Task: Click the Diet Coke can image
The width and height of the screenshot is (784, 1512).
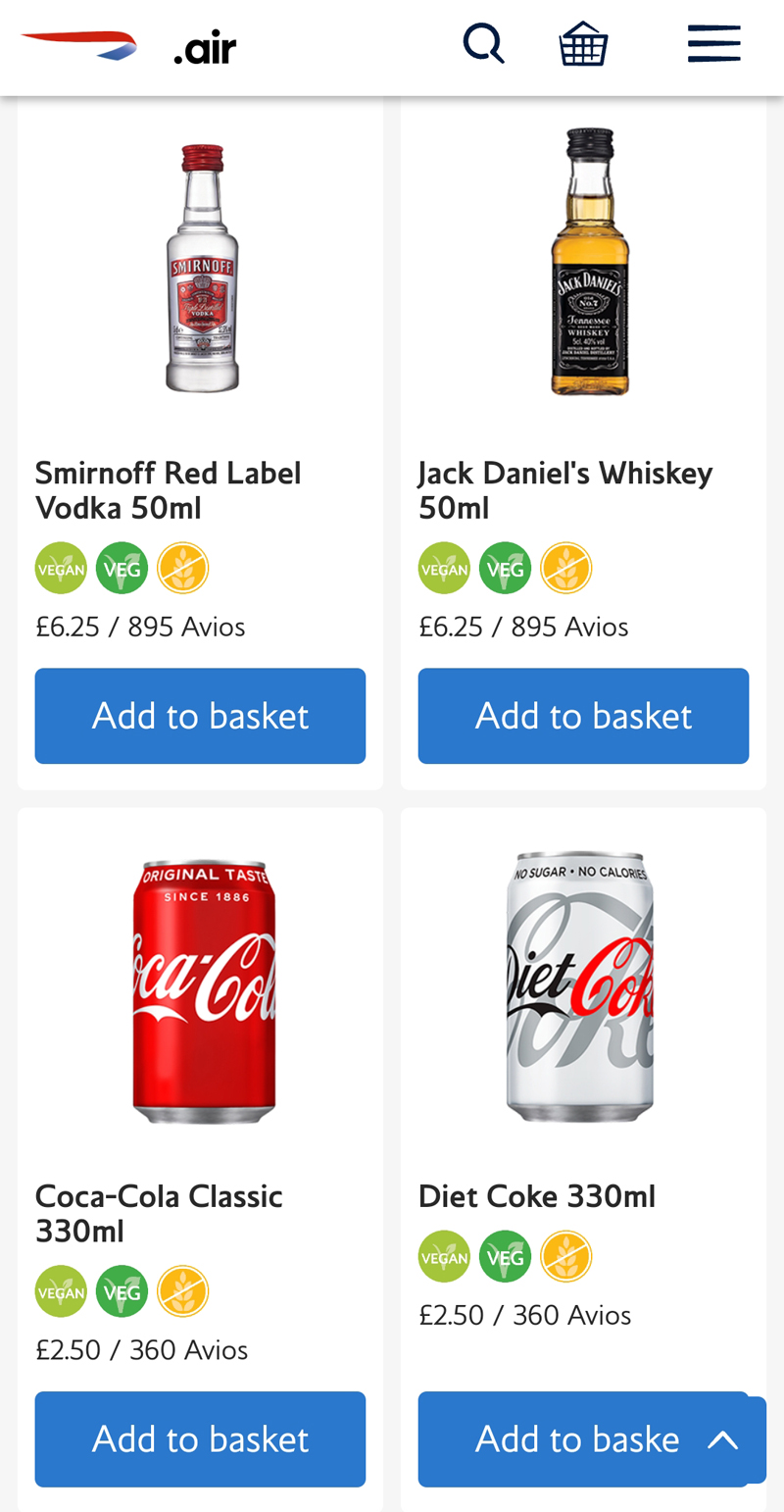Action: click(579, 985)
